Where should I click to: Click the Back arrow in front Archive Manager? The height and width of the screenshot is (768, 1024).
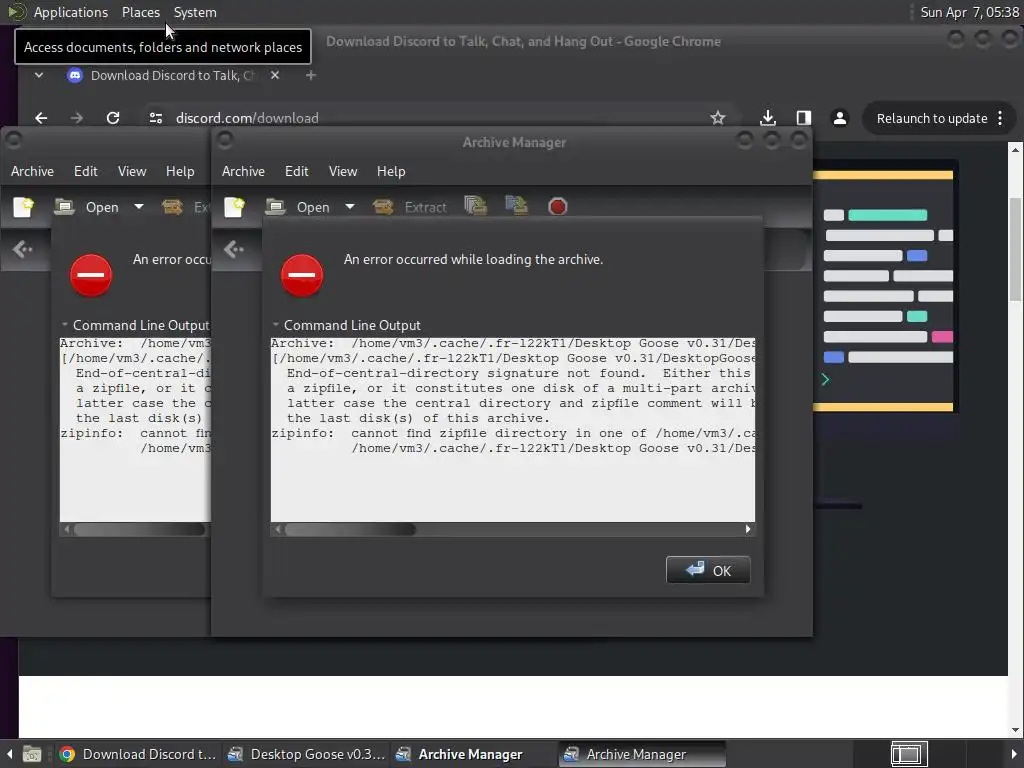pyautogui.click(x=233, y=249)
